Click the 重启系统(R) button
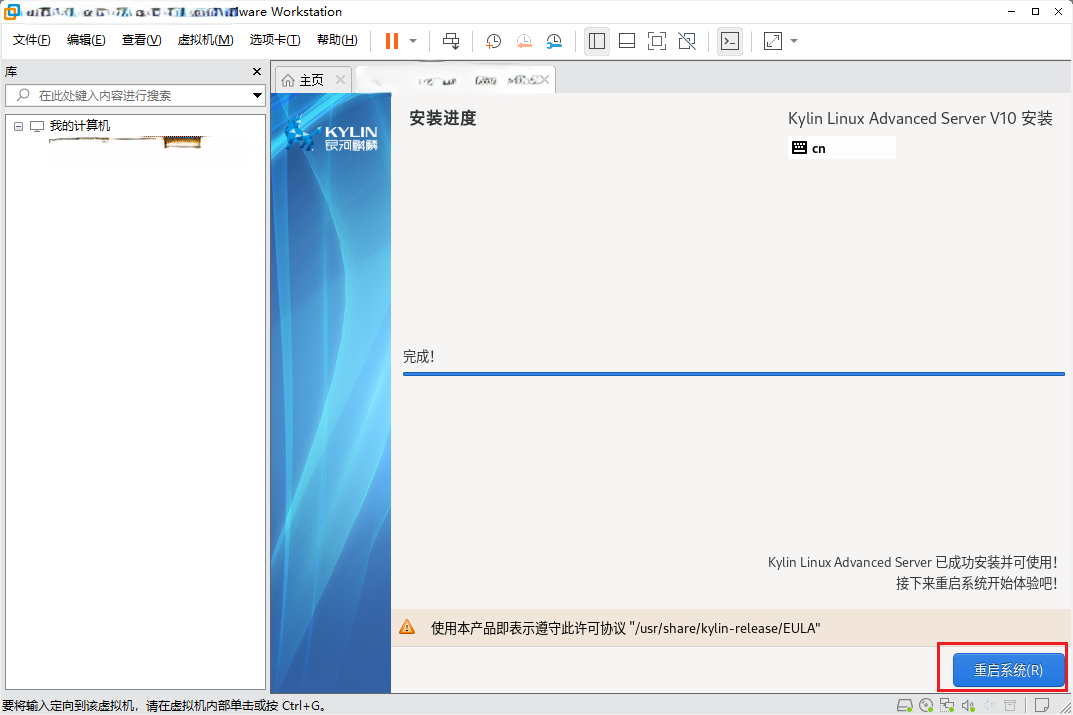This screenshot has width=1073, height=715. (1008, 670)
